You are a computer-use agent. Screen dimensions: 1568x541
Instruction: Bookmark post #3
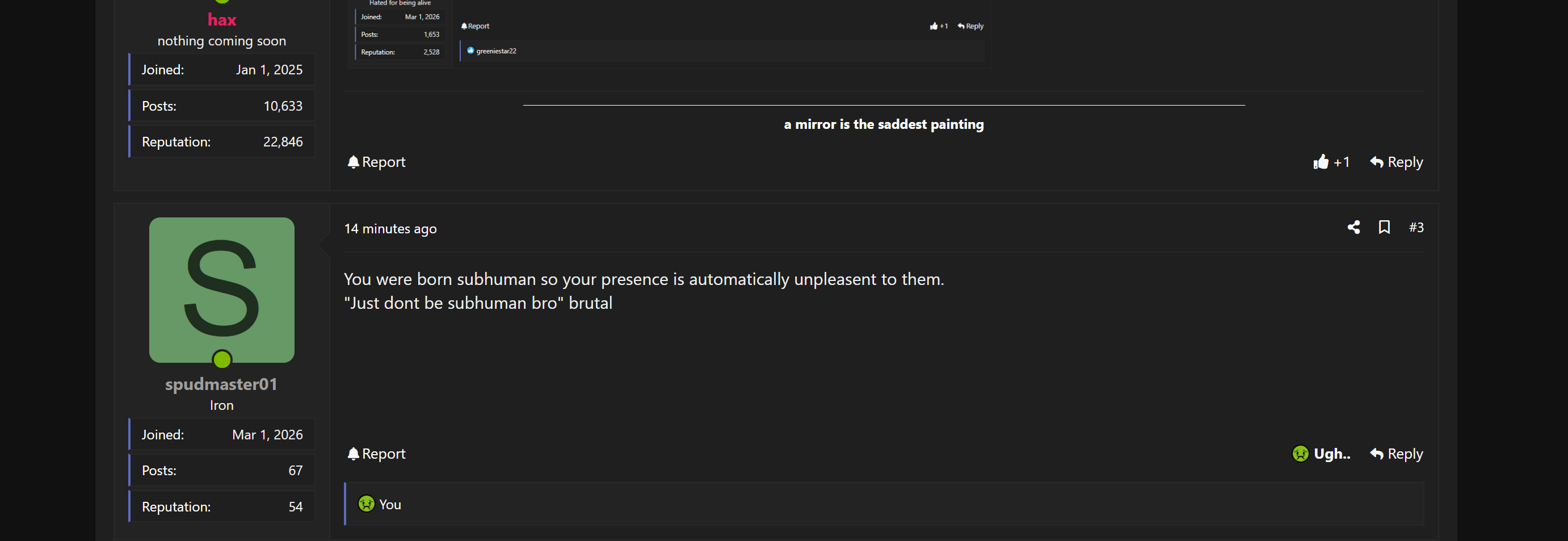[1384, 228]
